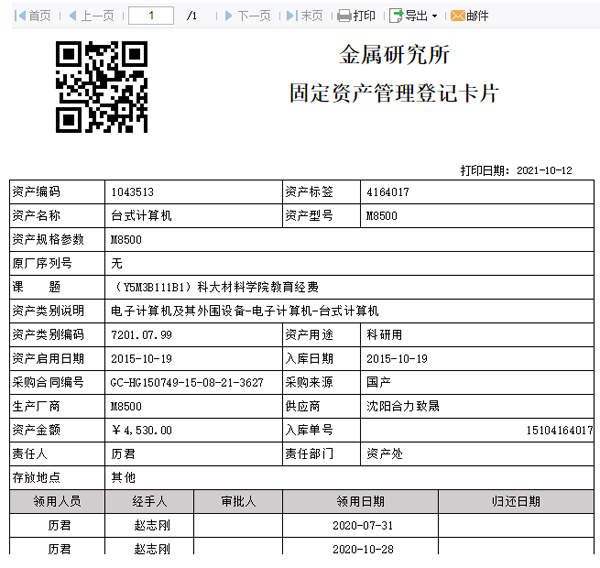Go to first page (首页)
The width and height of the screenshot is (600, 568).
(x=33, y=16)
